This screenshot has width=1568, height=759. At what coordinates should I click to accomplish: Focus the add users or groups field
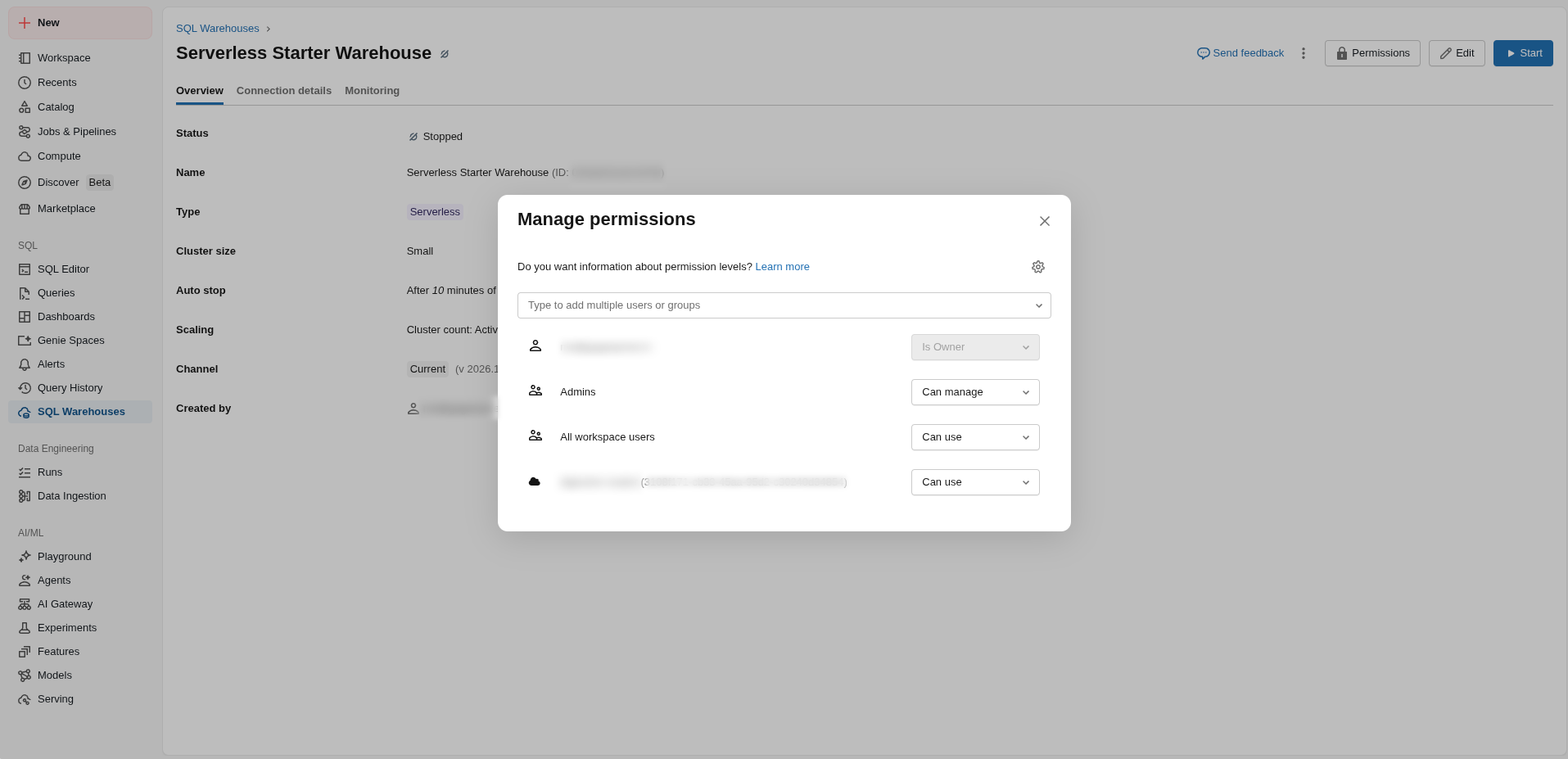(x=784, y=305)
